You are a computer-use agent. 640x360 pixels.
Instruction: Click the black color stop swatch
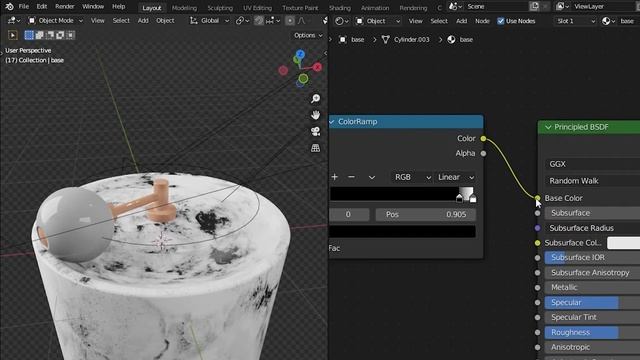click(402, 232)
